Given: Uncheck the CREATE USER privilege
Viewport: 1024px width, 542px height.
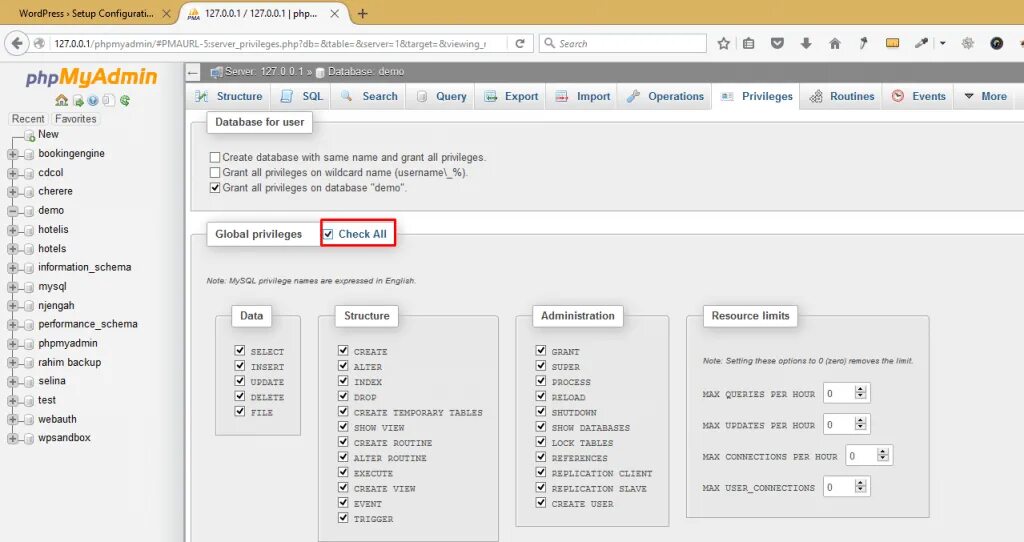Looking at the screenshot, I should point(541,503).
